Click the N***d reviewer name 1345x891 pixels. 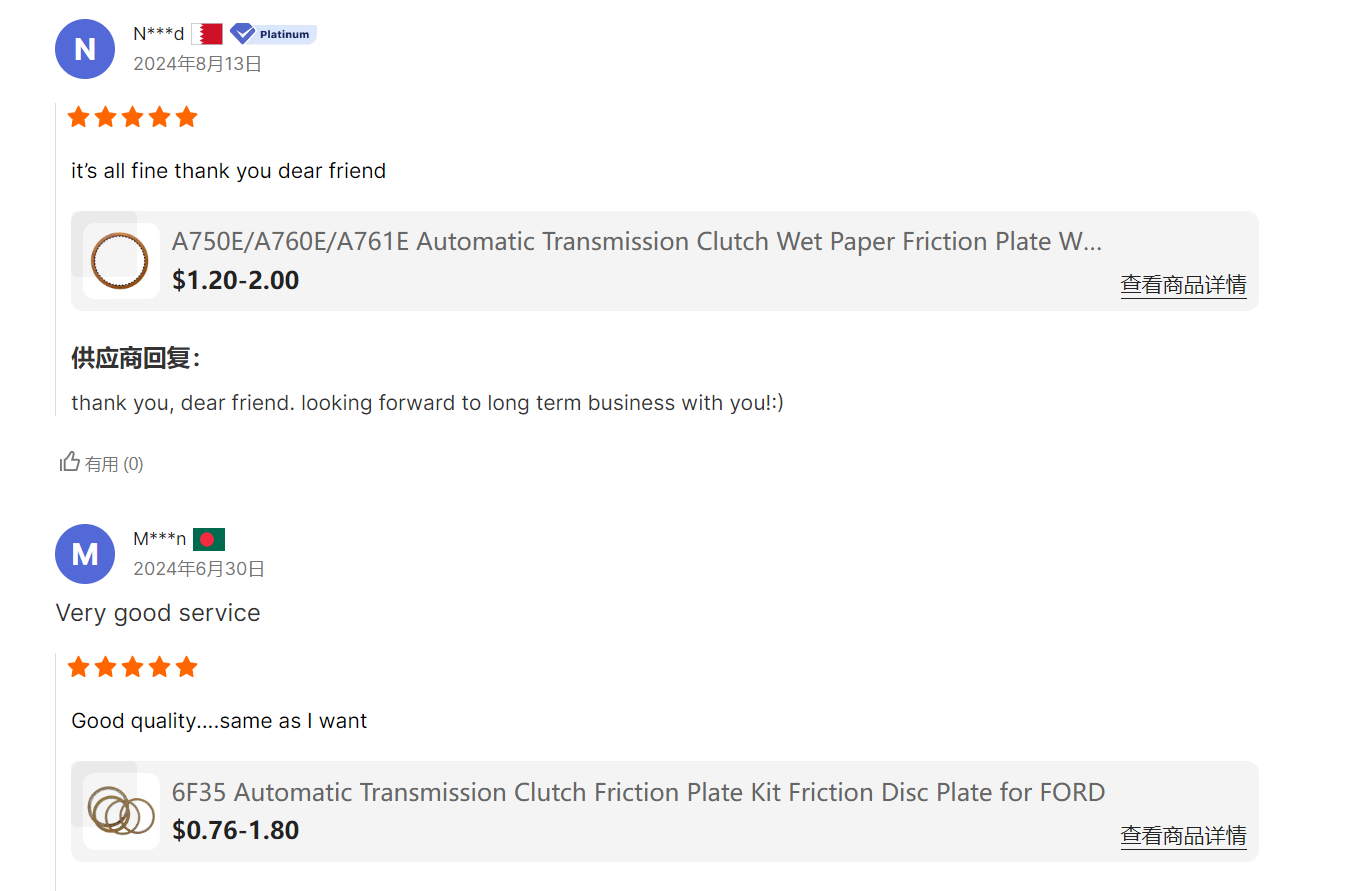tap(159, 34)
